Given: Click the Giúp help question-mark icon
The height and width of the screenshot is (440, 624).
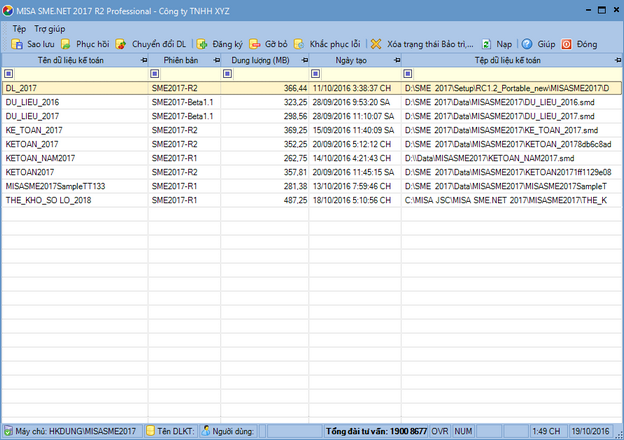Looking at the screenshot, I should click(527, 44).
